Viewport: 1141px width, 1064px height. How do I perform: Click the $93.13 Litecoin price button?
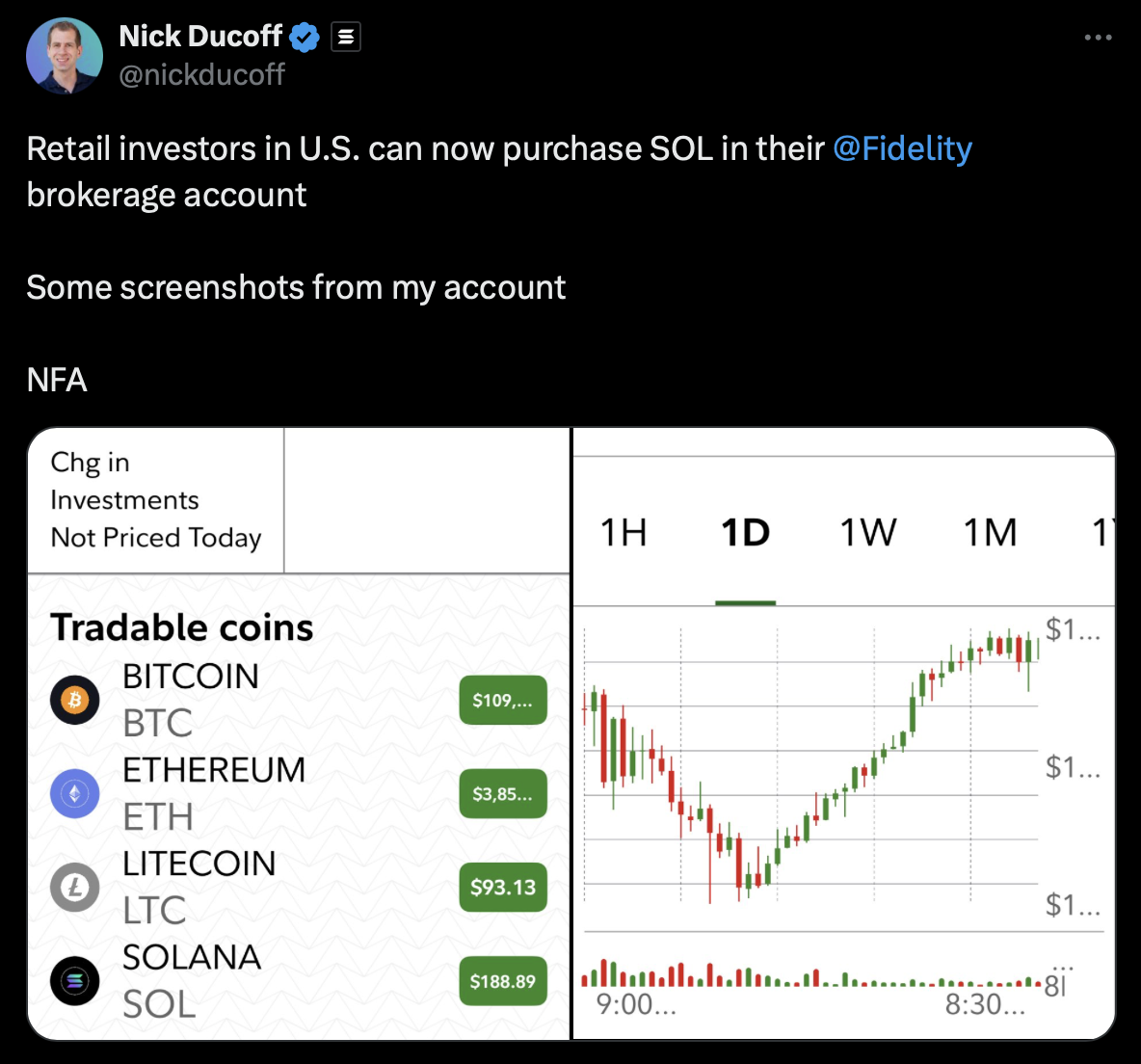pos(502,887)
